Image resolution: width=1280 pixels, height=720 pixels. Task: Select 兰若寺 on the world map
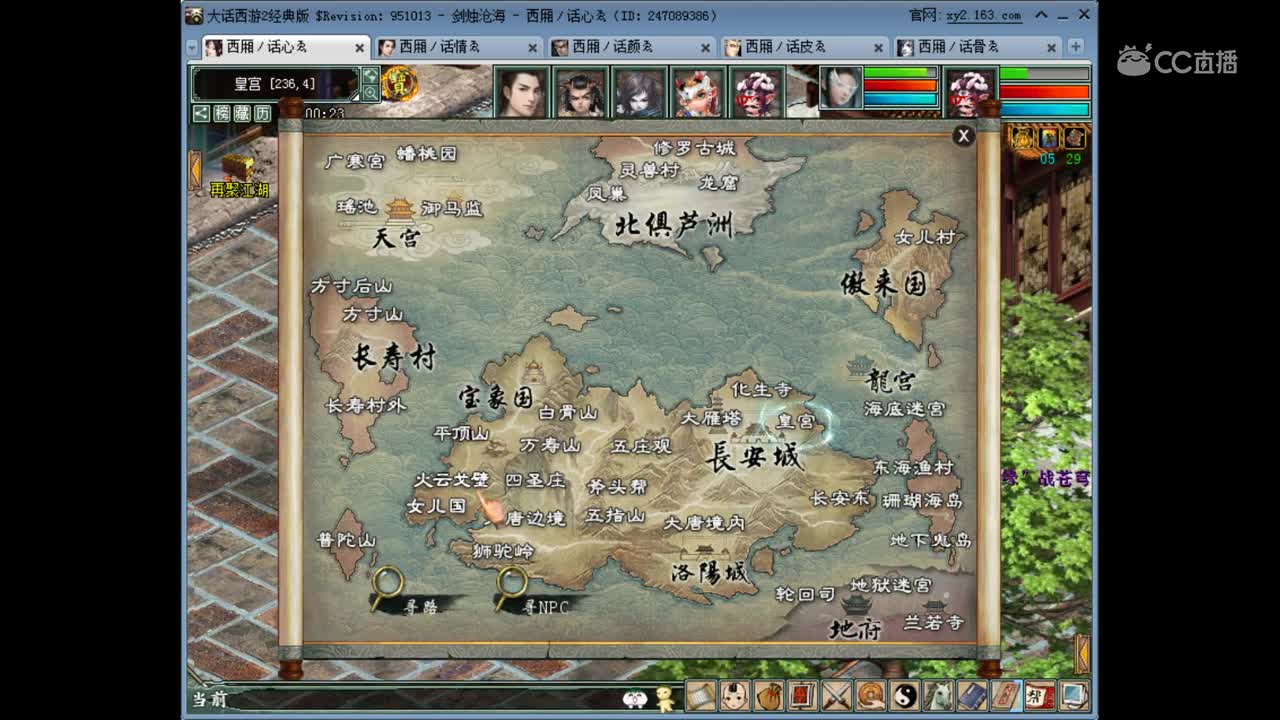click(934, 622)
